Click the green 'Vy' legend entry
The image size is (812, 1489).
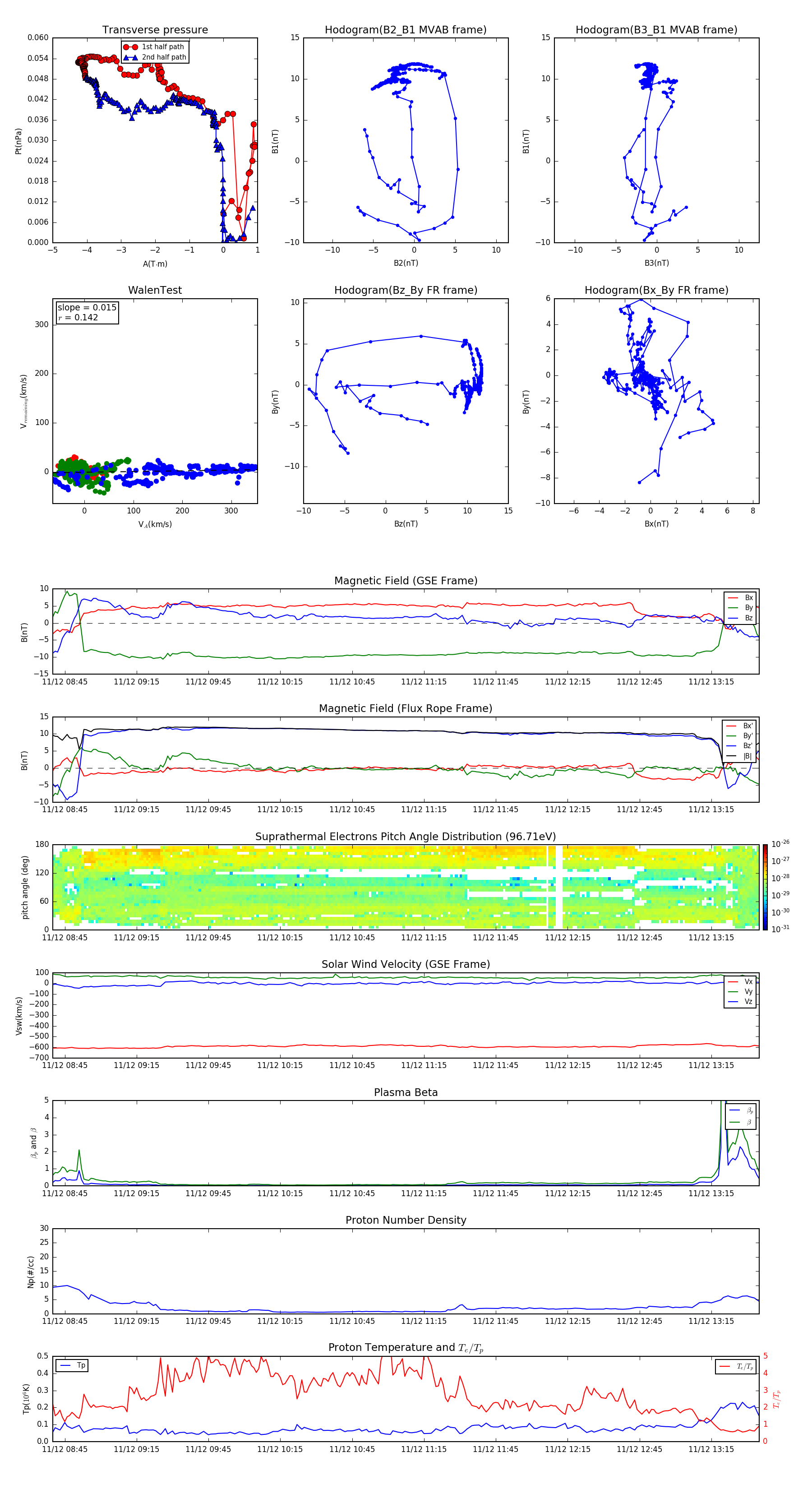(740, 992)
